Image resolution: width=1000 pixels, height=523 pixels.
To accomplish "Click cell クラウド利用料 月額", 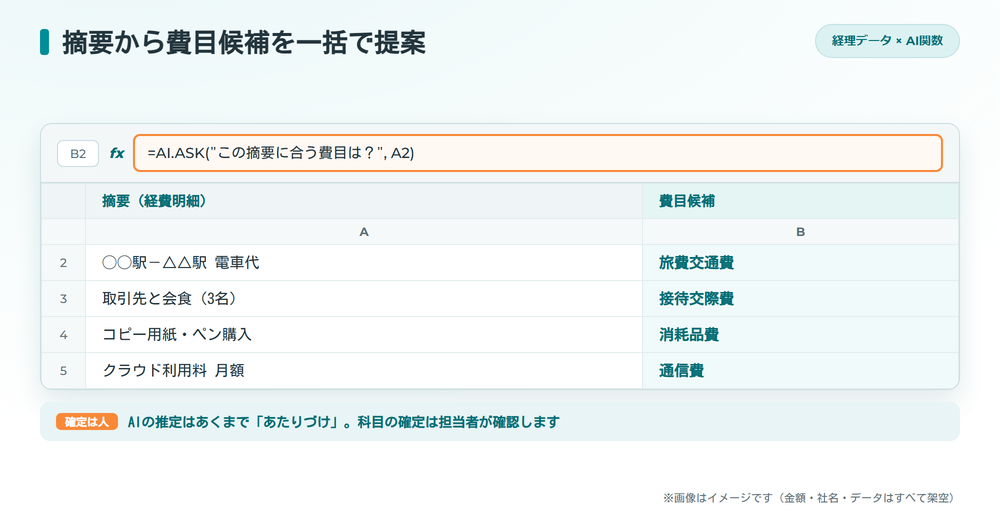I will coord(364,371).
